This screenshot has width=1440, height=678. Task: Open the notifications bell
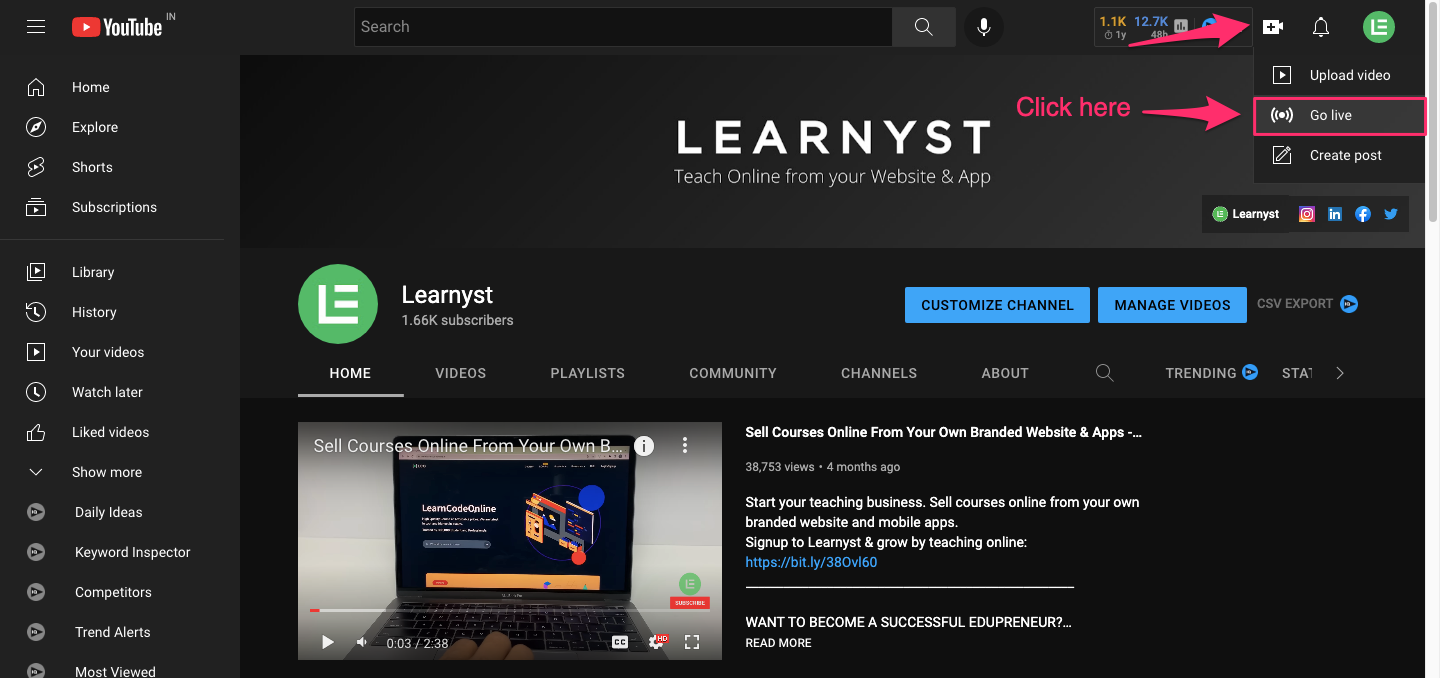pos(1321,27)
